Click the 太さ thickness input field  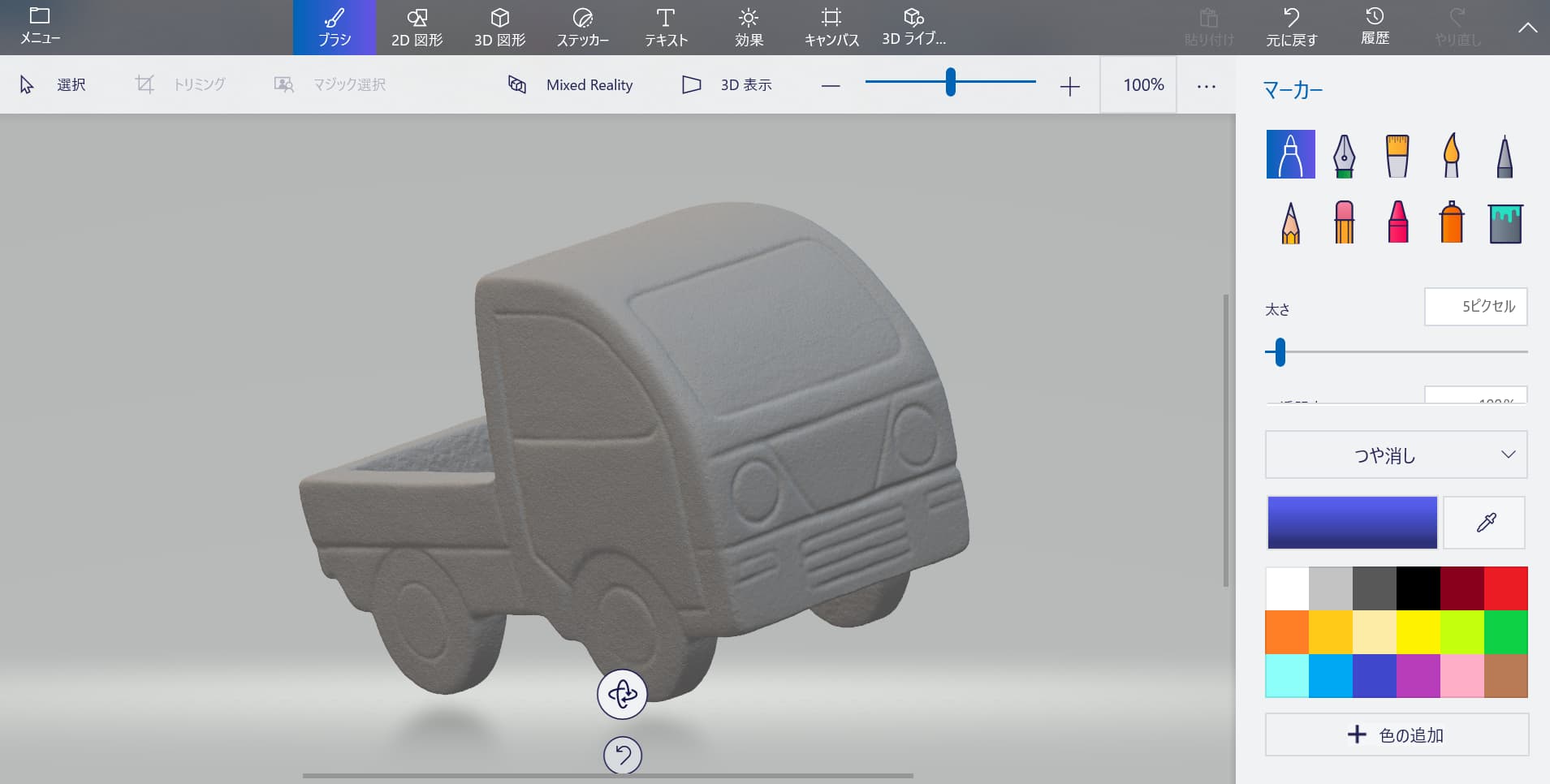coord(1475,307)
